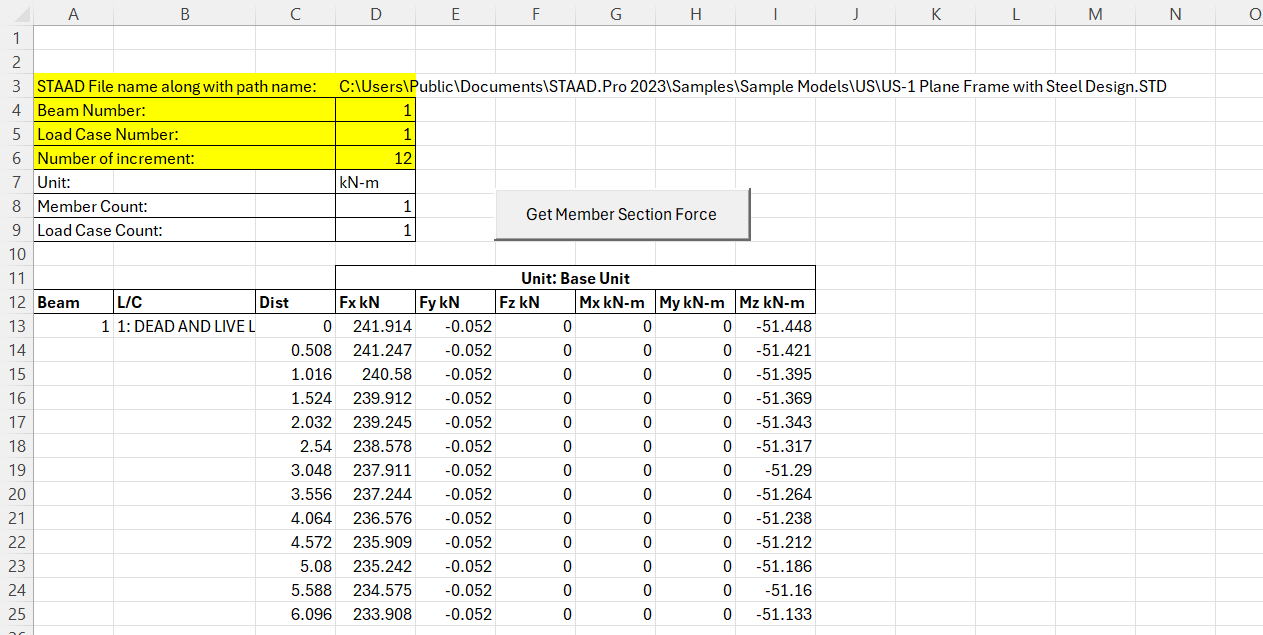Click the 'Load Case Number:' label cell
Viewport: 1263px width, 635px height.
pyautogui.click(x=185, y=134)
